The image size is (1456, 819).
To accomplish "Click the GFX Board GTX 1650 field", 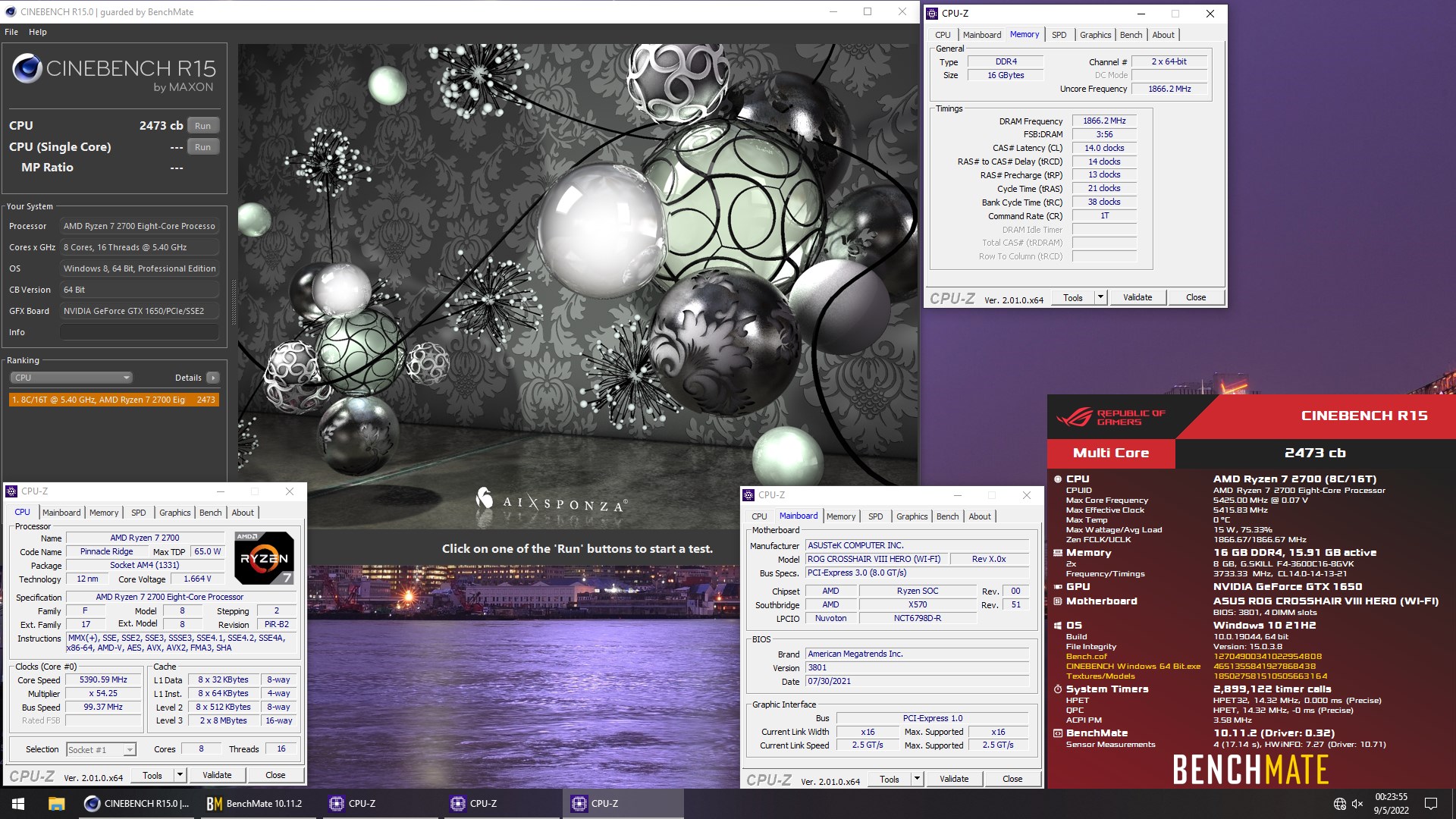I will coord(140,311).
